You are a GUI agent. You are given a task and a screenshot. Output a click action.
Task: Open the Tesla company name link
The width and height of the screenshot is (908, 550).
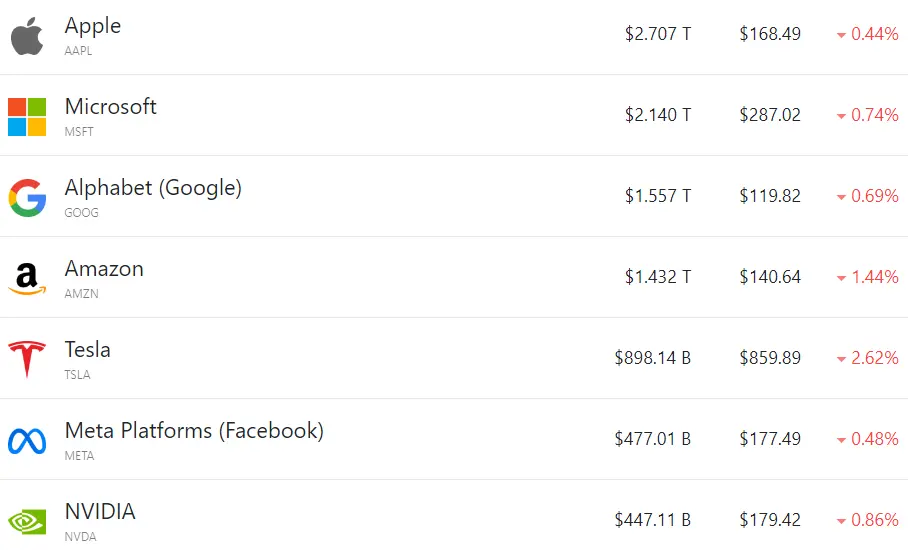[87, 350]
